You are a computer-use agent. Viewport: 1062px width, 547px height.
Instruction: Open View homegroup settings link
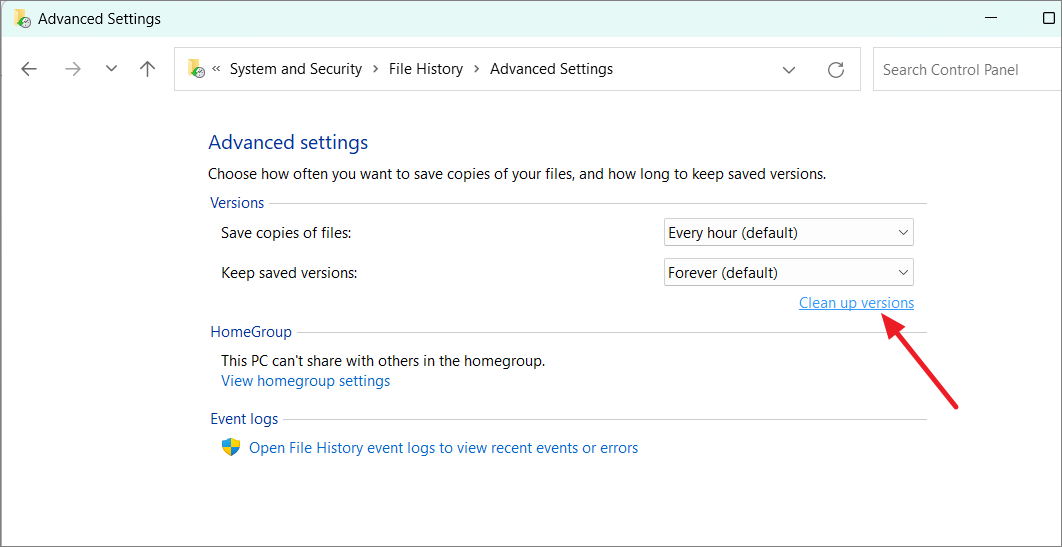coord(305,381)
